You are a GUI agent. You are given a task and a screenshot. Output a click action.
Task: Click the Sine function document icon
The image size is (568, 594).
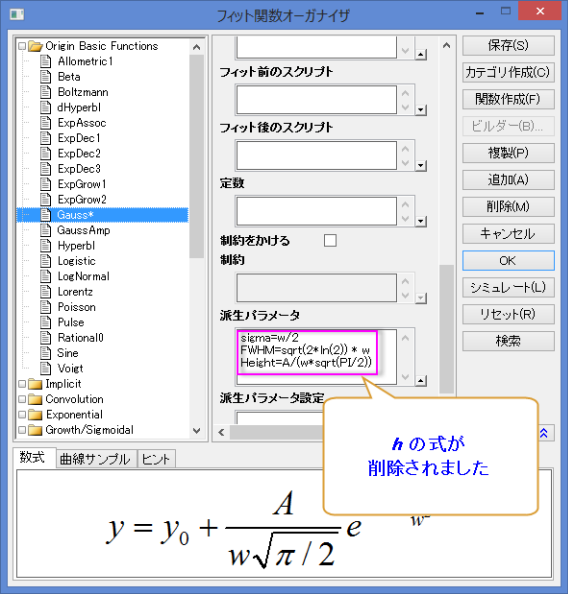pos(45,353)
